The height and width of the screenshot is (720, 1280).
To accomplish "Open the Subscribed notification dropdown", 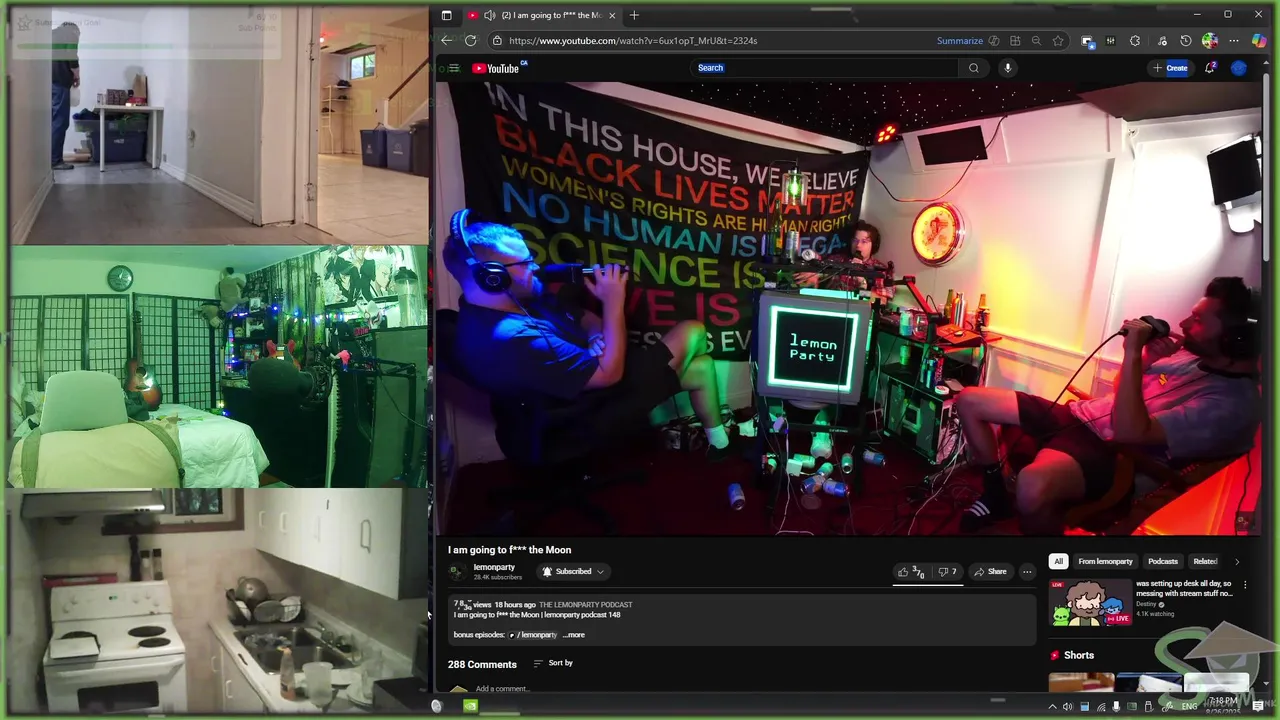I will (x=573, y=572).
